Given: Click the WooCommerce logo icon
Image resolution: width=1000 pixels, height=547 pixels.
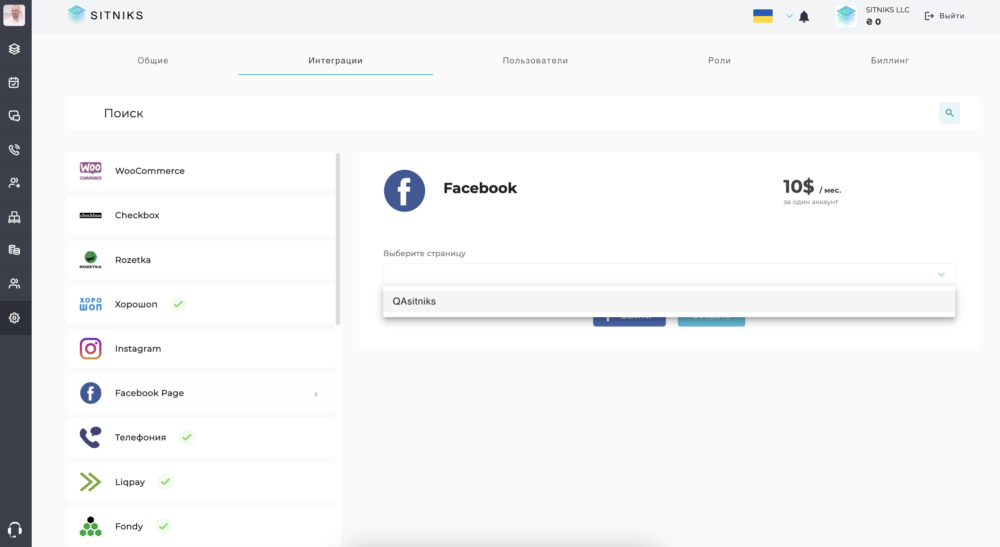Looking at the screenshot, I should click(91, 171).
